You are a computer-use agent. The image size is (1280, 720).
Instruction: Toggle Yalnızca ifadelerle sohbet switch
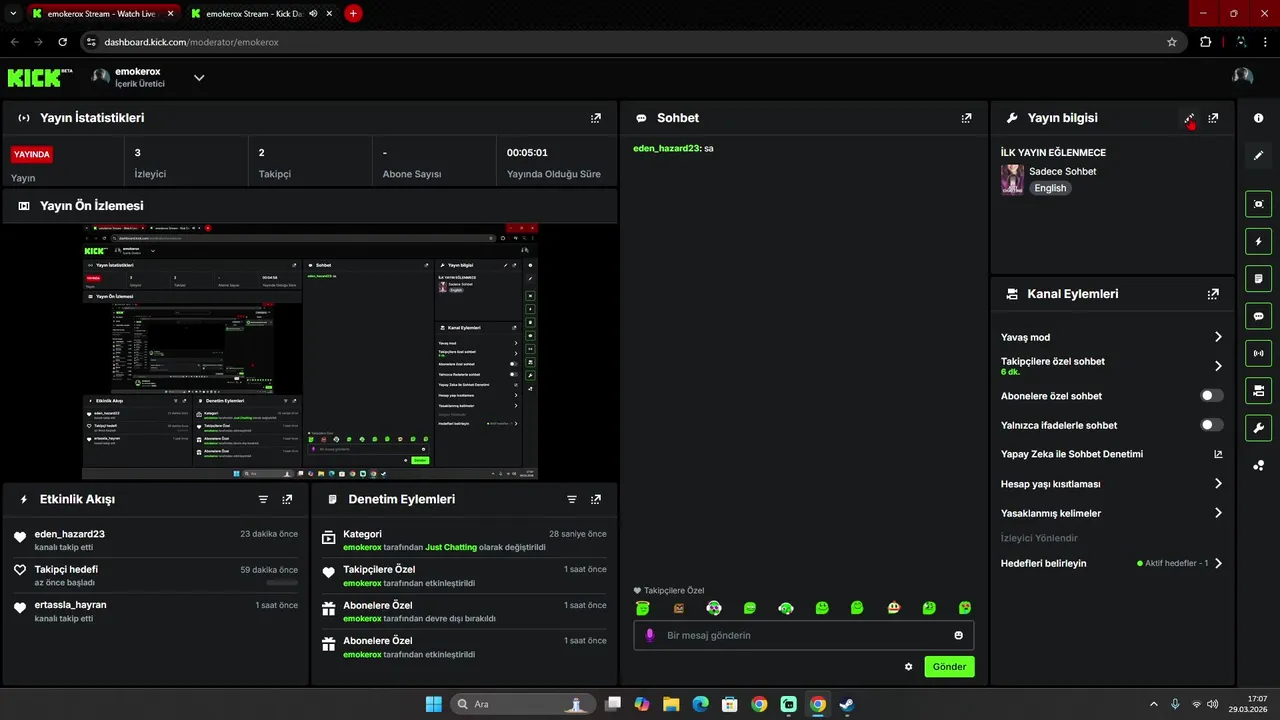tap(1212, 425)
